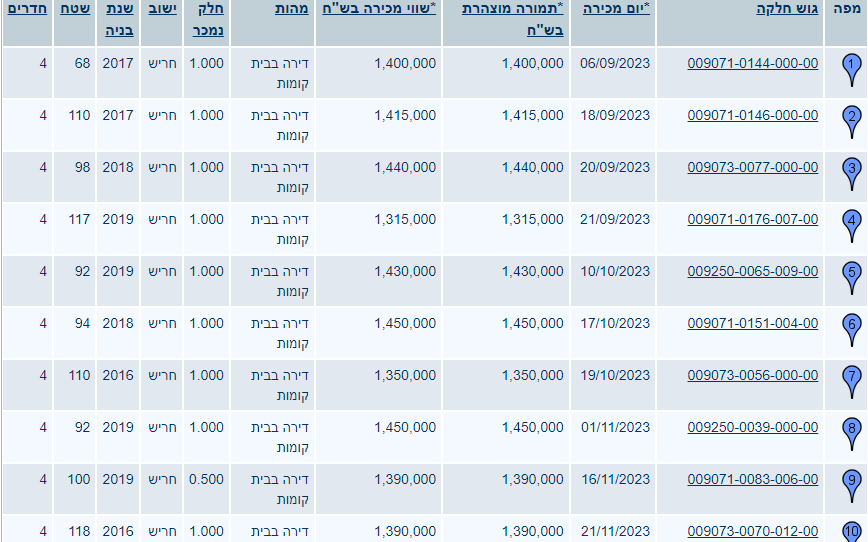The width and height of the screenshot is (868, 542).
Task: Open map pin number 3
Action: [x=851, y=172]
